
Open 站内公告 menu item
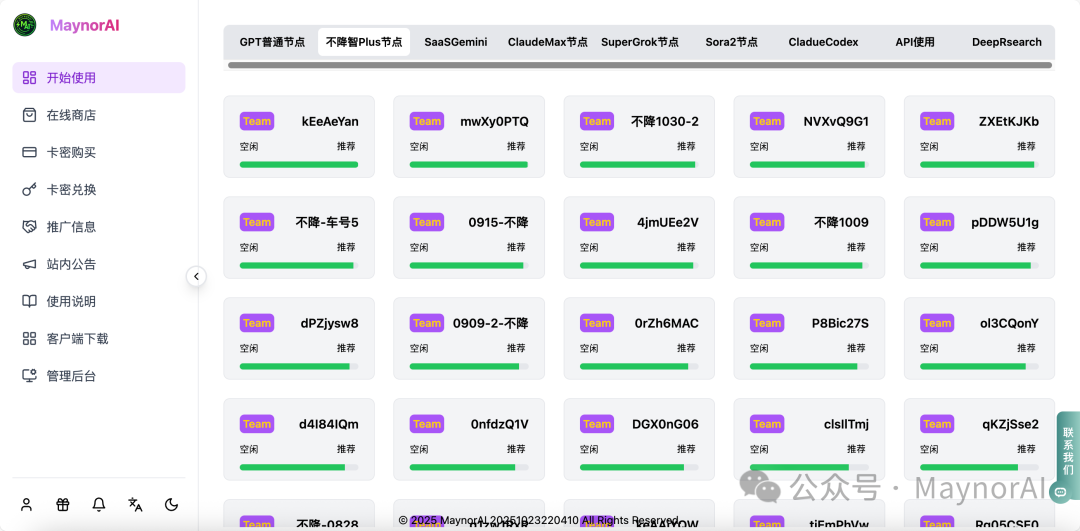[98, 264]
